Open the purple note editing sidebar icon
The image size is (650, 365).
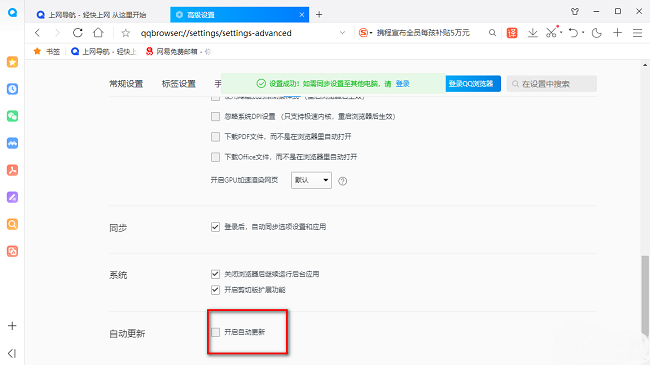click(12, 197)
